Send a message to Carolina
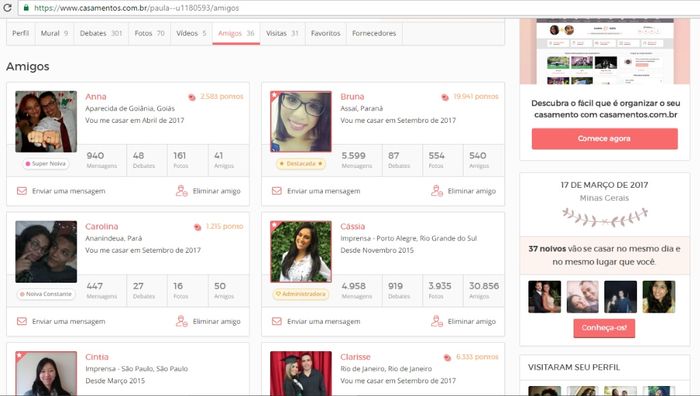The width and height of the screenshot is (700, 396). [61, 321]
